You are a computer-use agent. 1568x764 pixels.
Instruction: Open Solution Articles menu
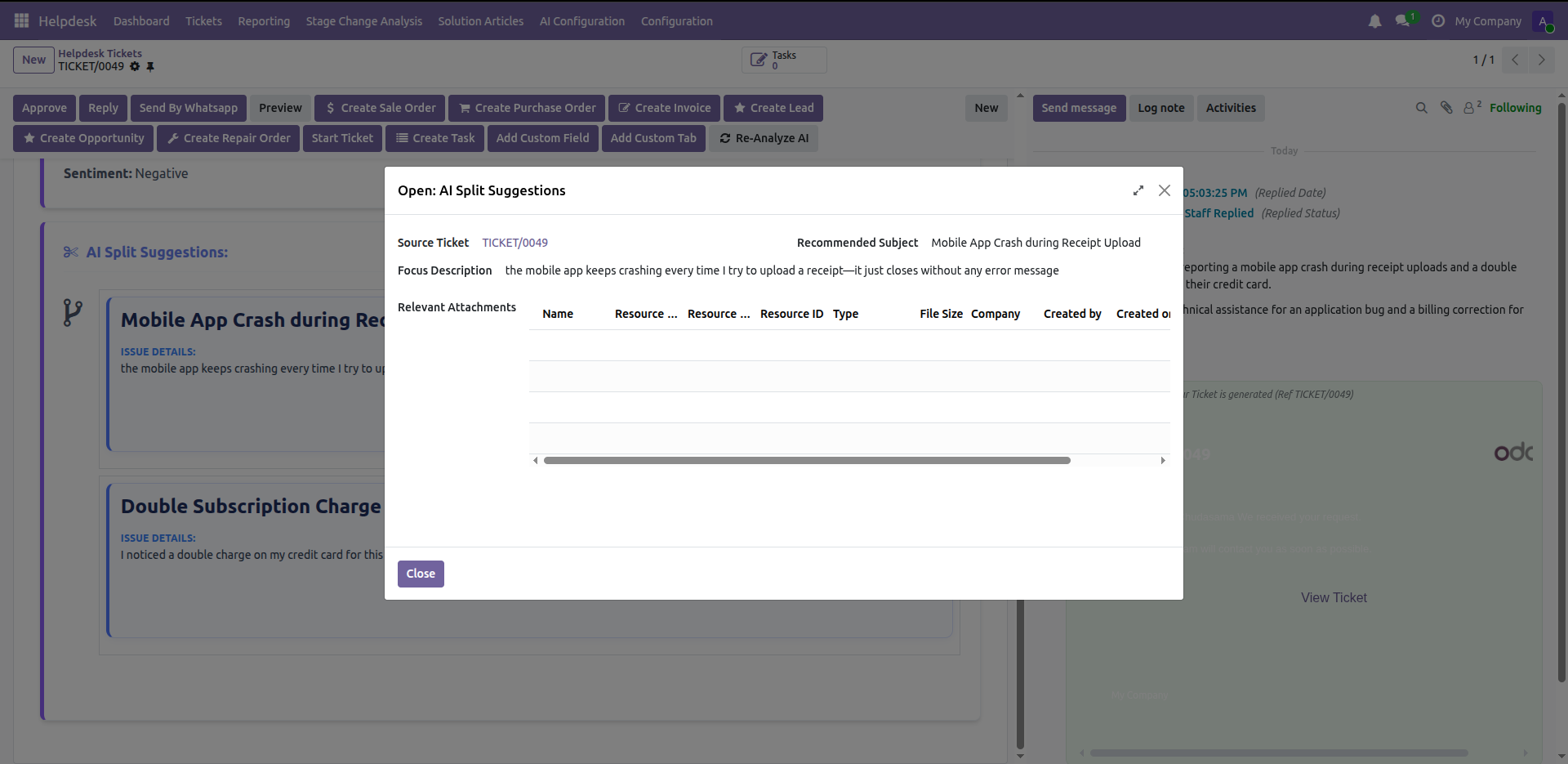click(x=480, y=21)
